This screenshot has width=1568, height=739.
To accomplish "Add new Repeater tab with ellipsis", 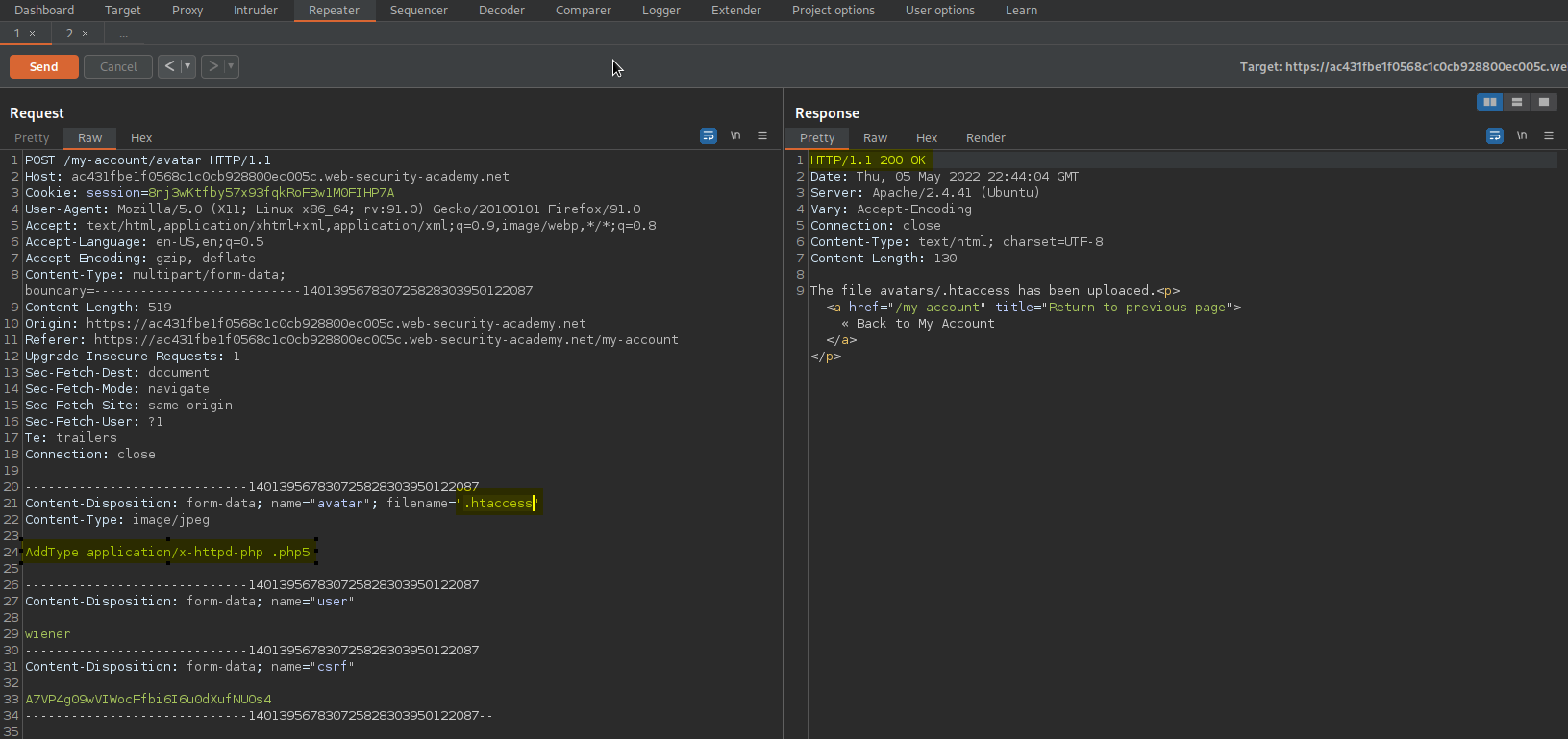I will [123, 34].
